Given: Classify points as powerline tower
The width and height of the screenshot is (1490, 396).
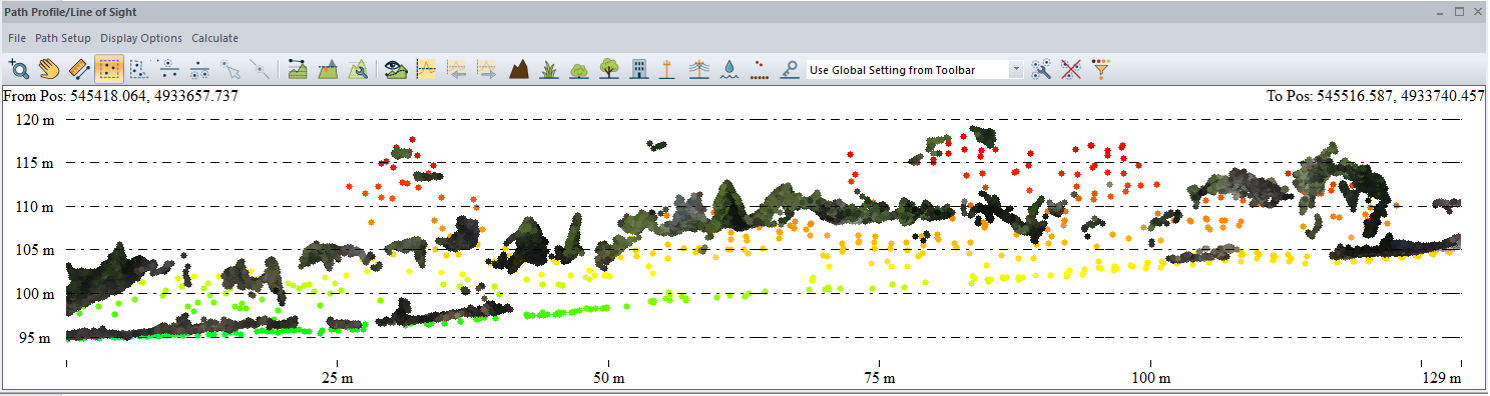Looking at the screenshot, I should coord(700,69).
